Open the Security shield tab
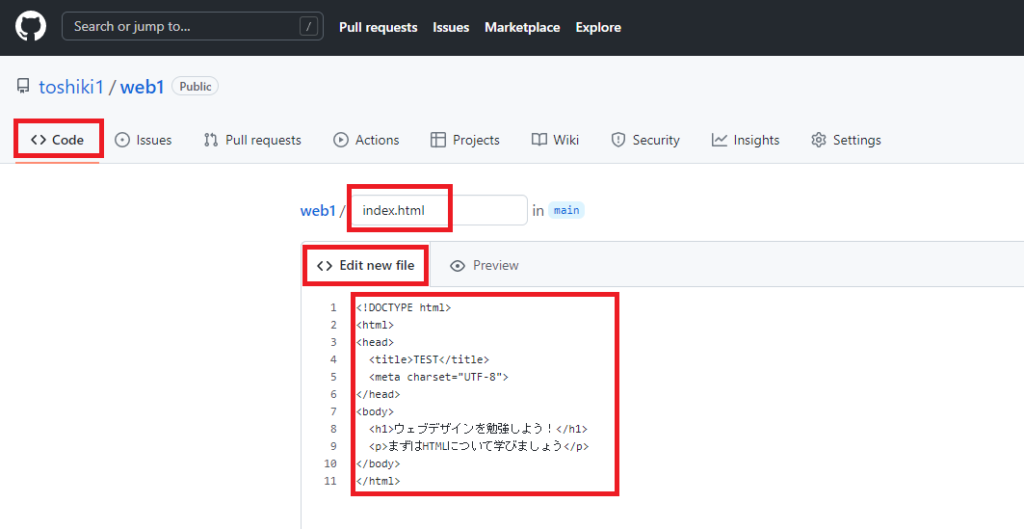 coord(645,140)
